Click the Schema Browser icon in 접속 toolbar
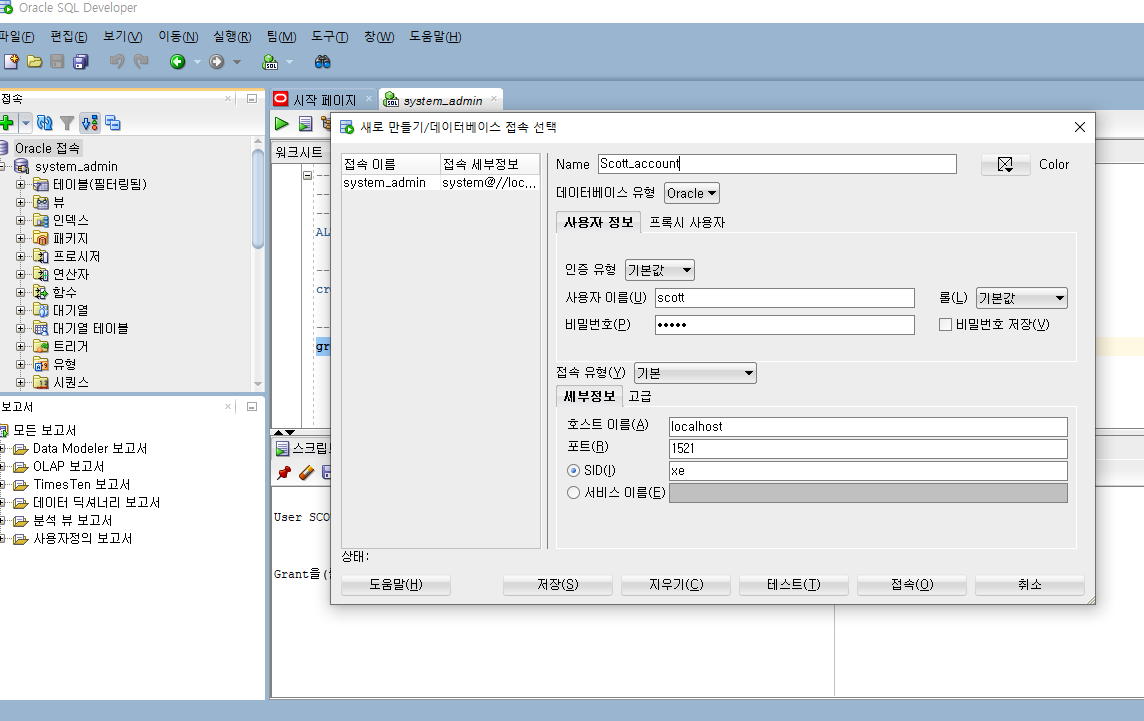The width and height of the screenshot is (1144, 721). 90,123
